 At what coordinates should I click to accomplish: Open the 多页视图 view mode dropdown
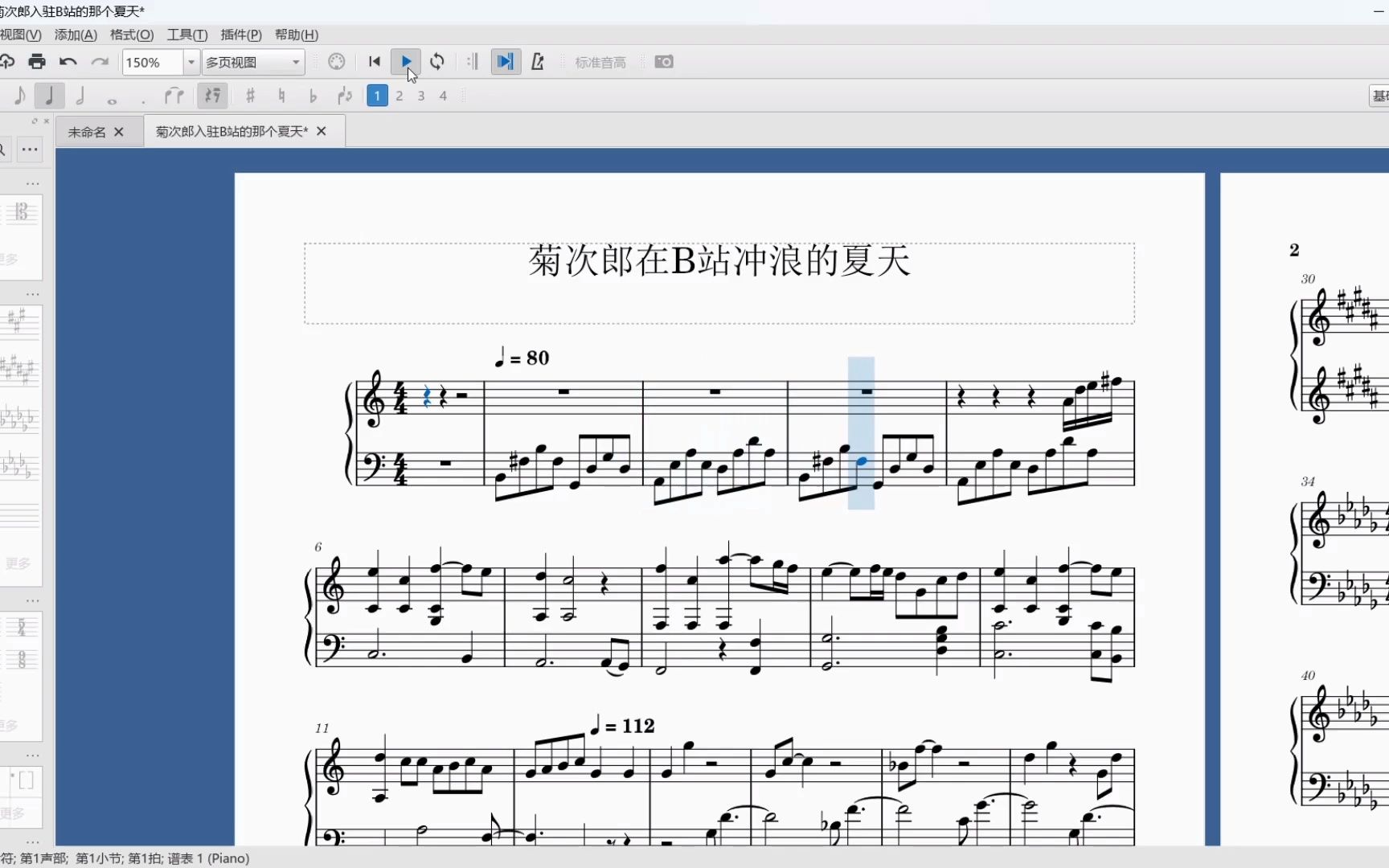click(253, 62)
